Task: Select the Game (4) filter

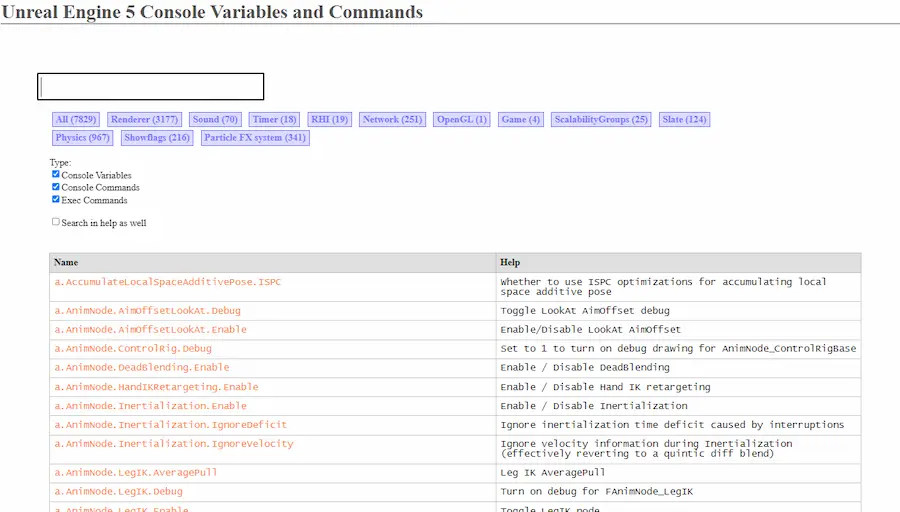Action: coord(521,119)
